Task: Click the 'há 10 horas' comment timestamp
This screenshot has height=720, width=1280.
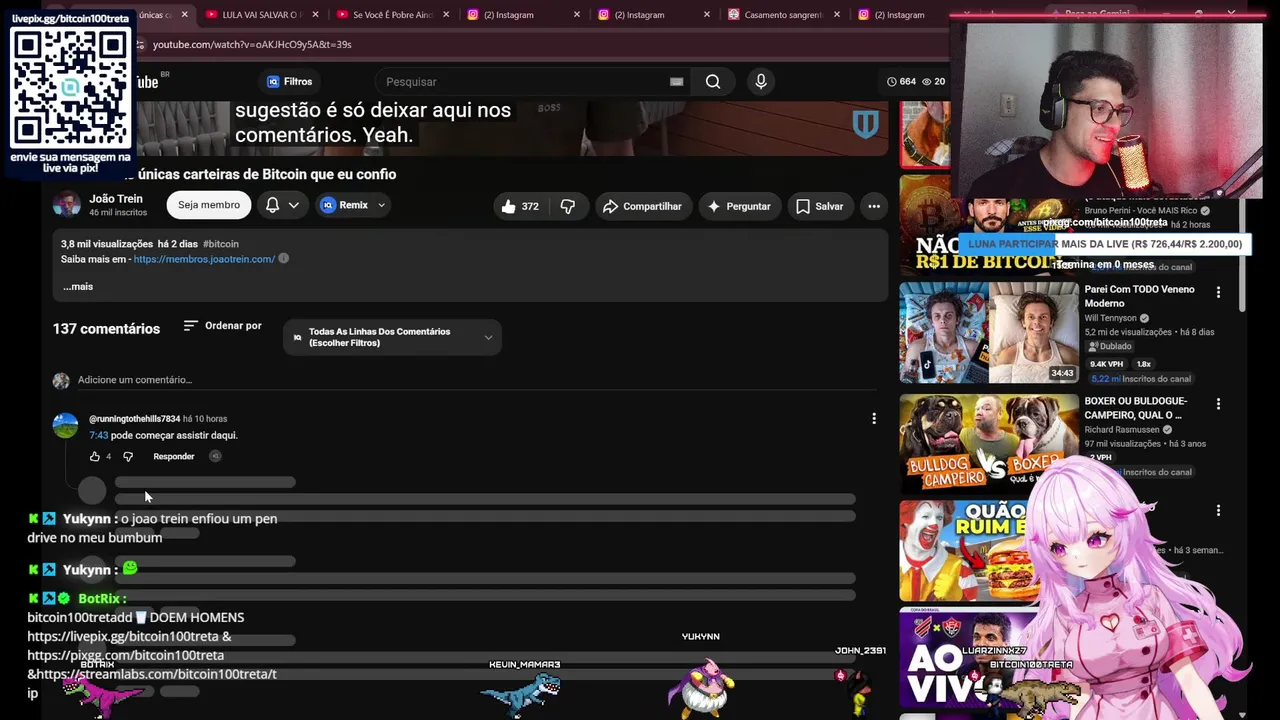Action: click(205, 419)
